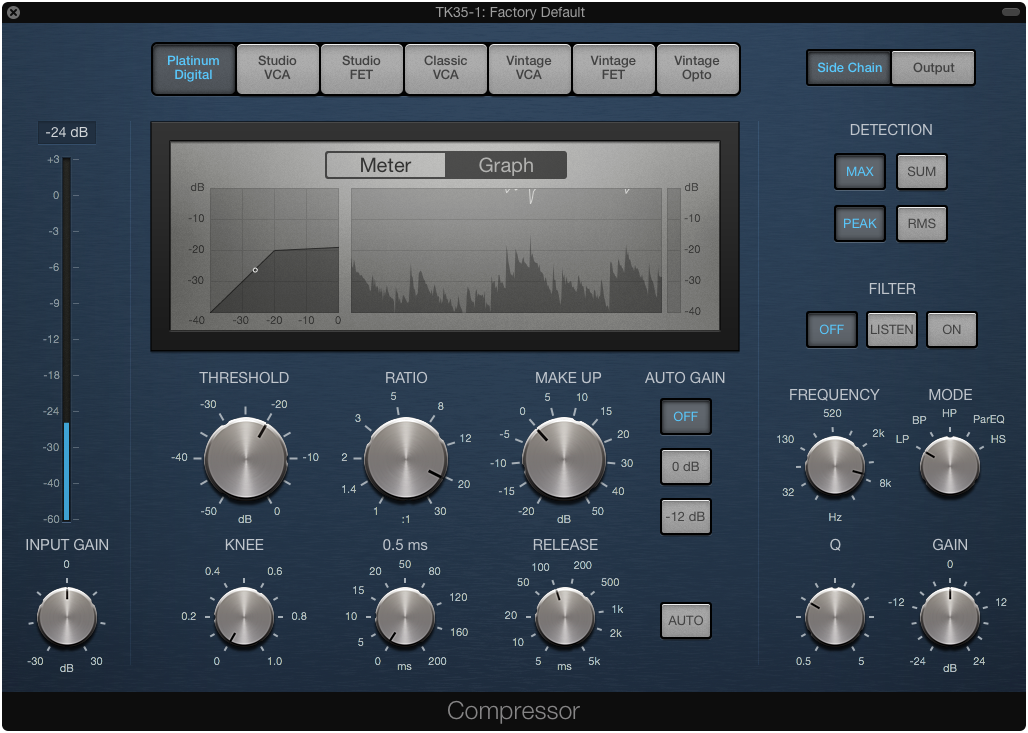Enable PEAK detection mode
The width and height of the screenshot is (1028, 733).
(860, 224)
